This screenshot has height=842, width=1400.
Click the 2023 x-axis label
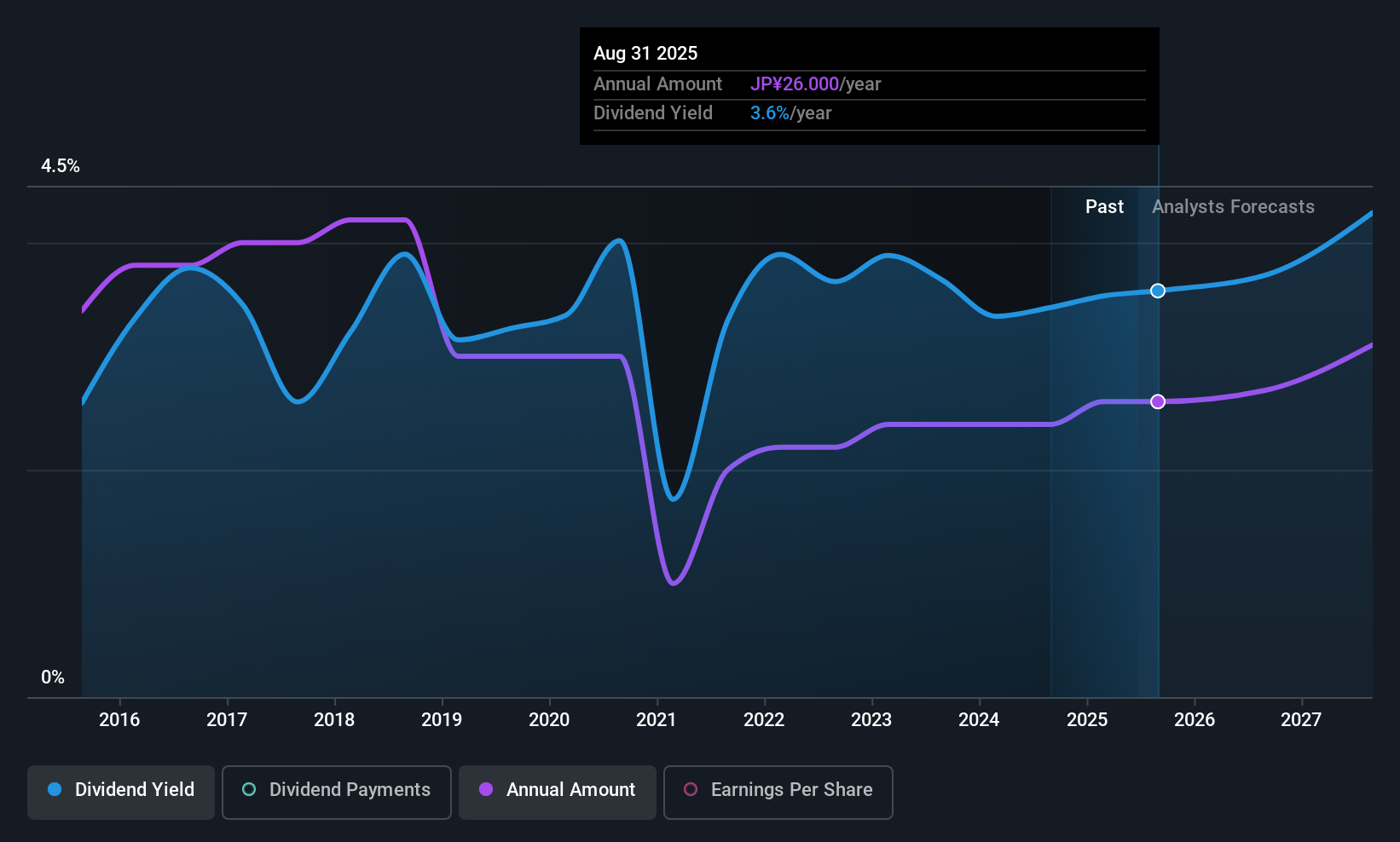pos(871,719)
